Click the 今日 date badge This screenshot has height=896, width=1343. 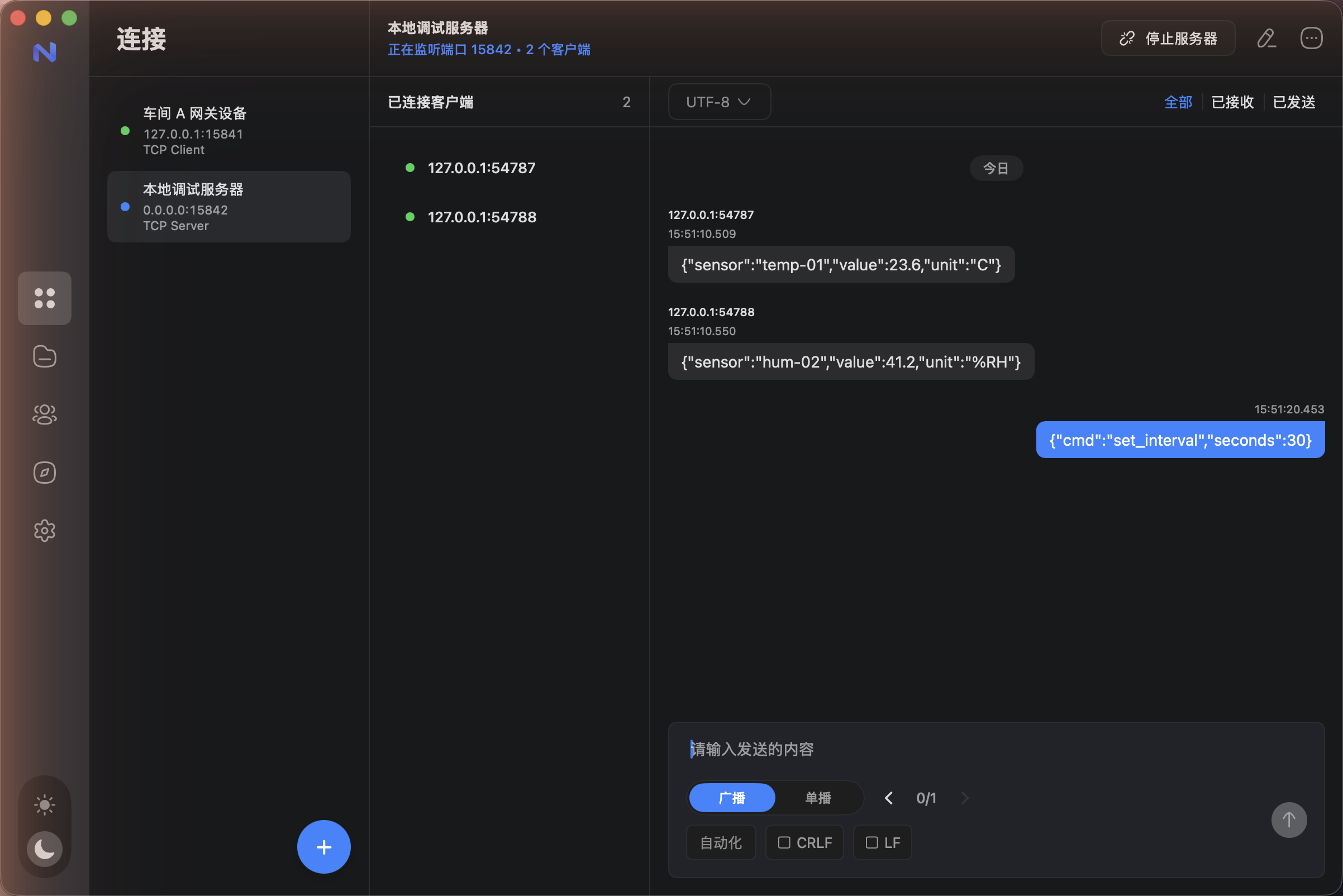click(x=996, y=168)
